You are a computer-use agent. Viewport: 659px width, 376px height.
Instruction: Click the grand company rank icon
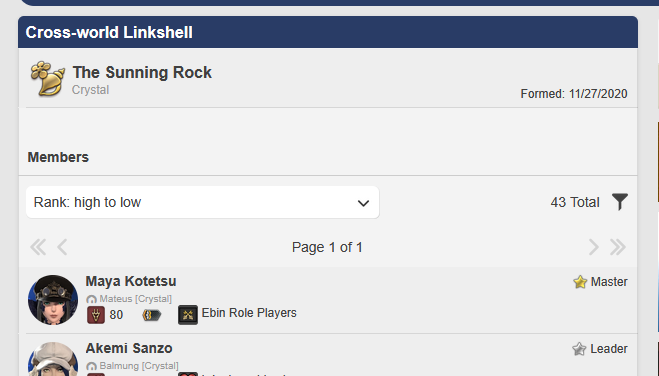coord(151,315)
